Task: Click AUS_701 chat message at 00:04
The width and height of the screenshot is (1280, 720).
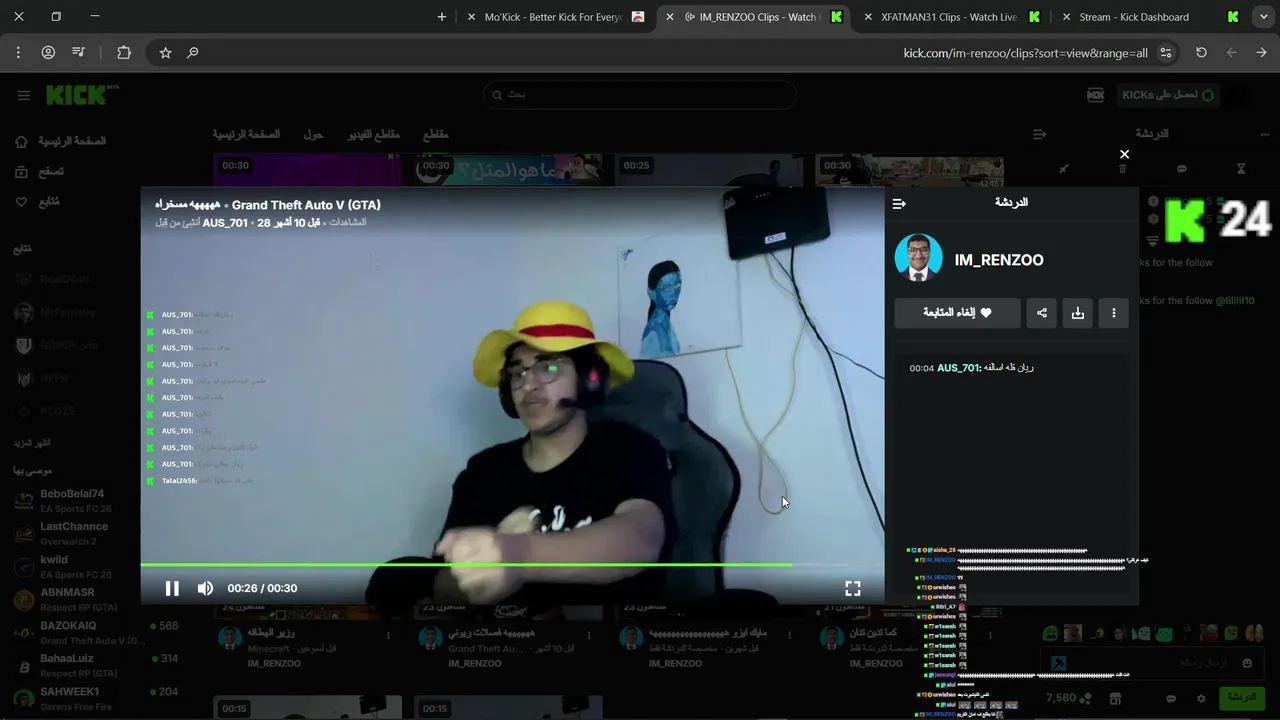Action: [972, 368]
